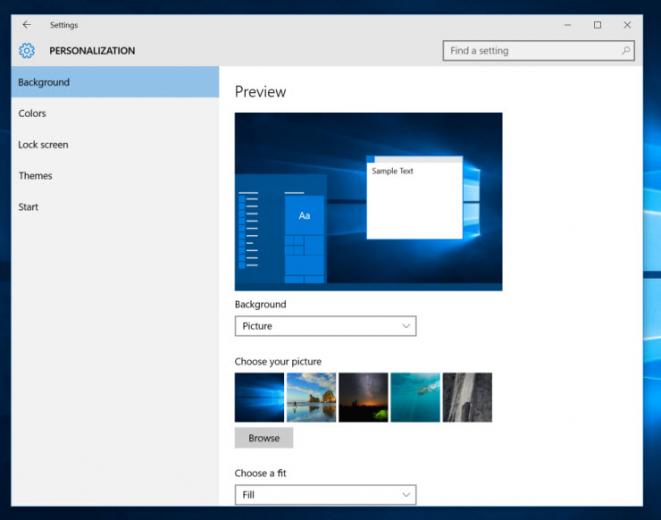Viewport: 661px width, 520px height.
Task: Select the Background sidebar item
Action: coord(115,82)
